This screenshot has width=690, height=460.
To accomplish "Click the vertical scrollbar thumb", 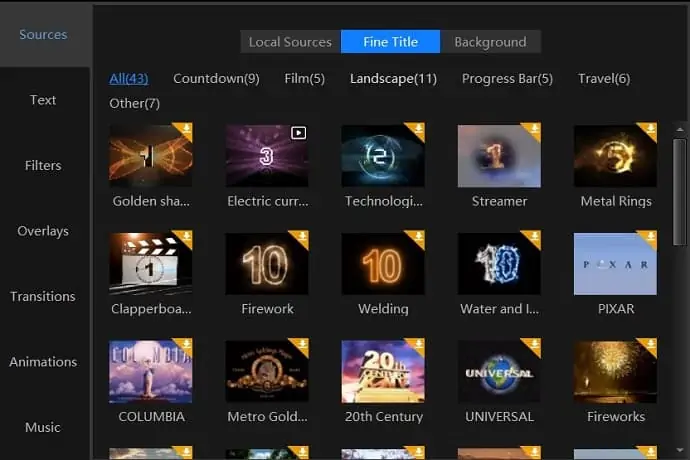I will click(680, 192).
